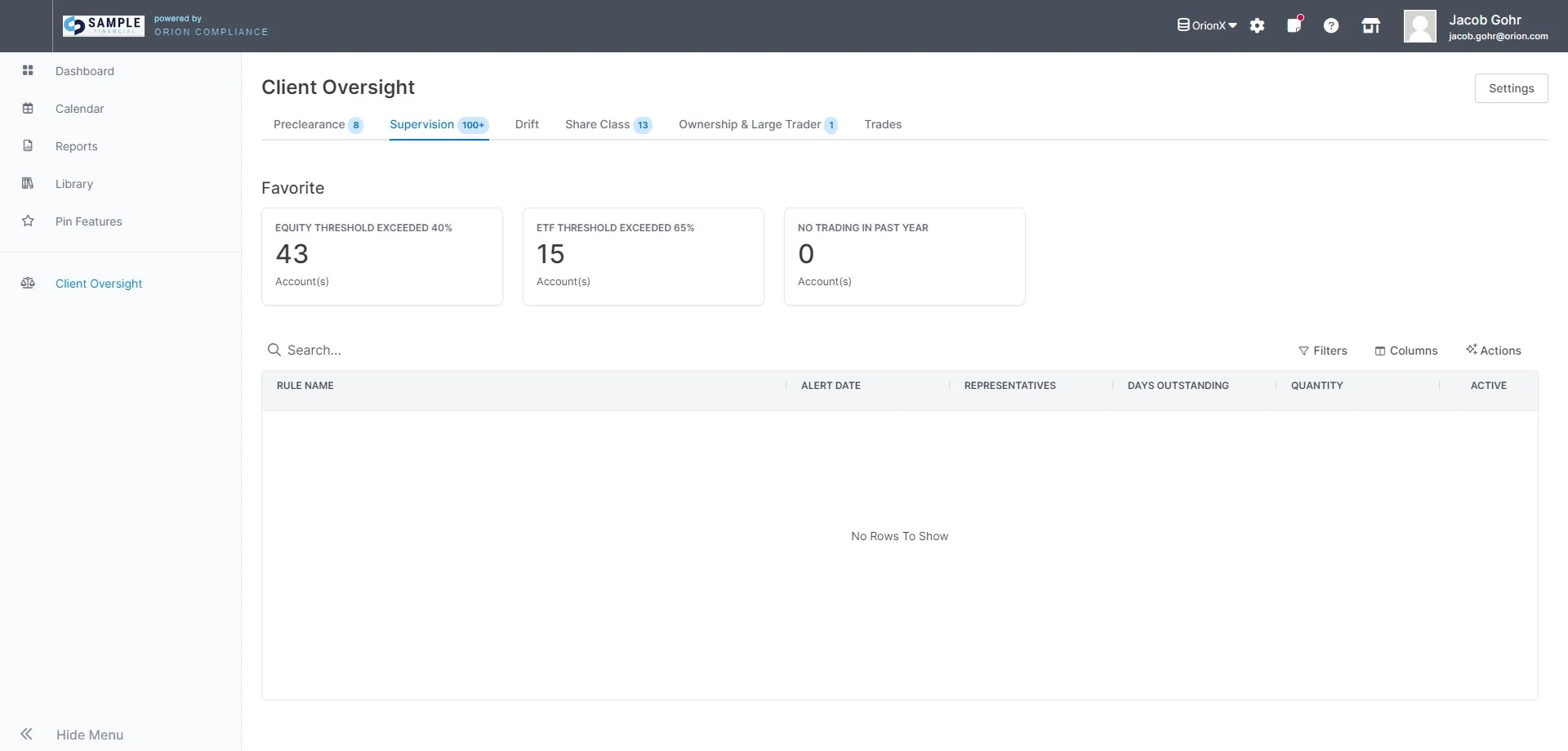Viewport: 1568px width, 751px height.
Task: Click the Library books icon
Action: 28,183
